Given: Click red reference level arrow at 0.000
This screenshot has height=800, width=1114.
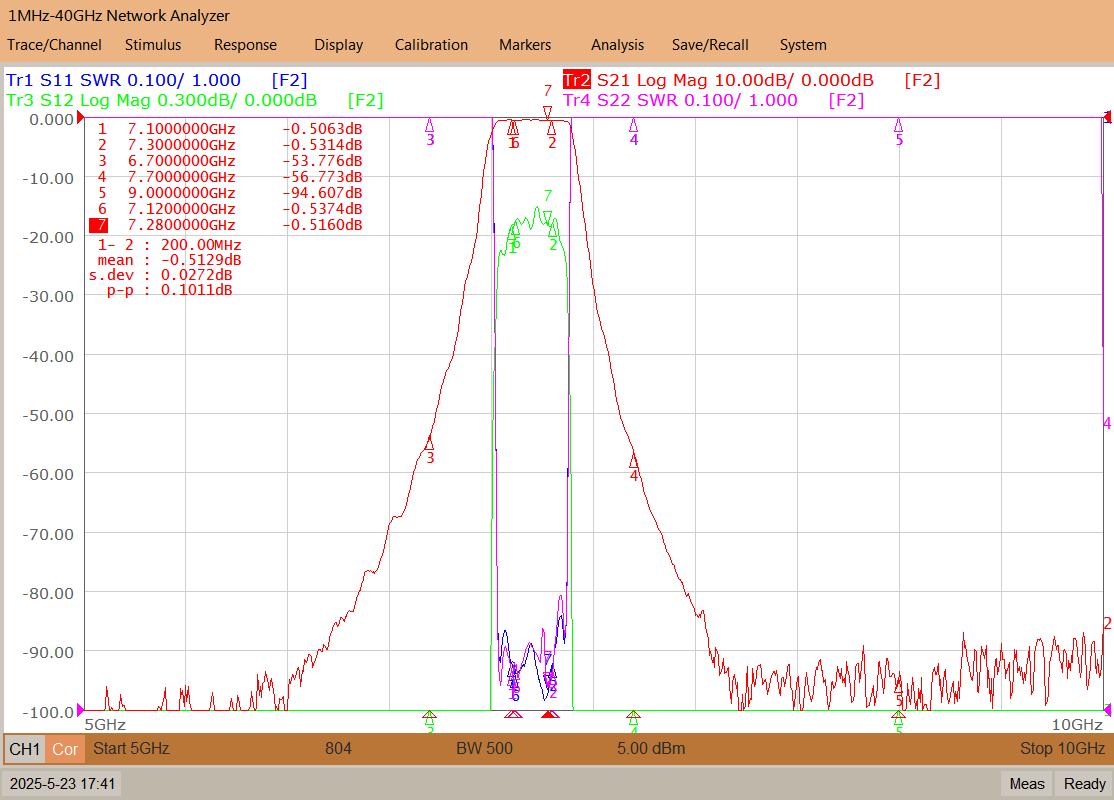Looking at the screenshot, I should 80,117.
